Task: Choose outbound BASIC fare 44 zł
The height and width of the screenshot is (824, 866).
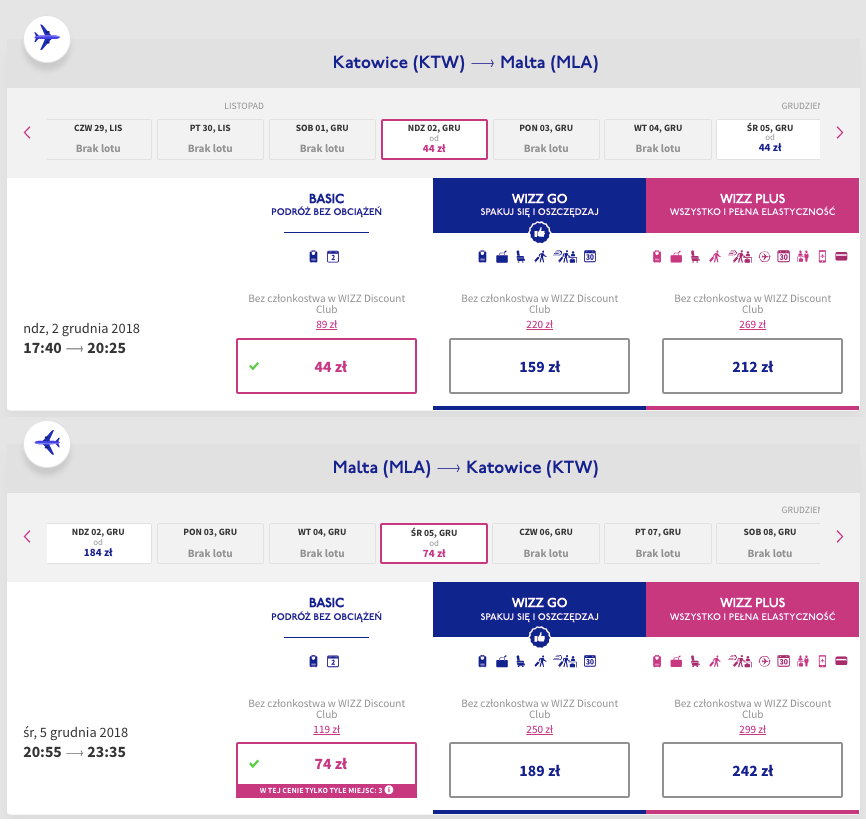Action: click(x=326, y=366)
